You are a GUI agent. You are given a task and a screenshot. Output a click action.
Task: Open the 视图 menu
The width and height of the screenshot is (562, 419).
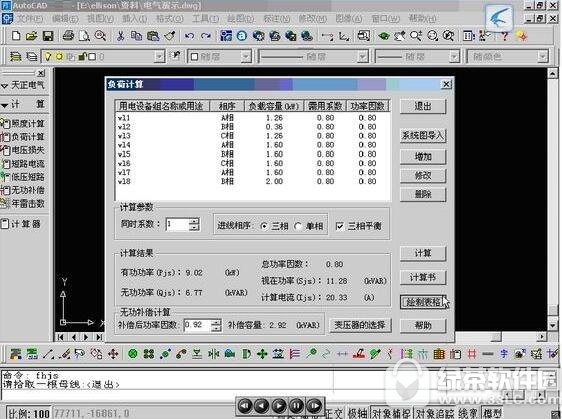tap(100, 19)
